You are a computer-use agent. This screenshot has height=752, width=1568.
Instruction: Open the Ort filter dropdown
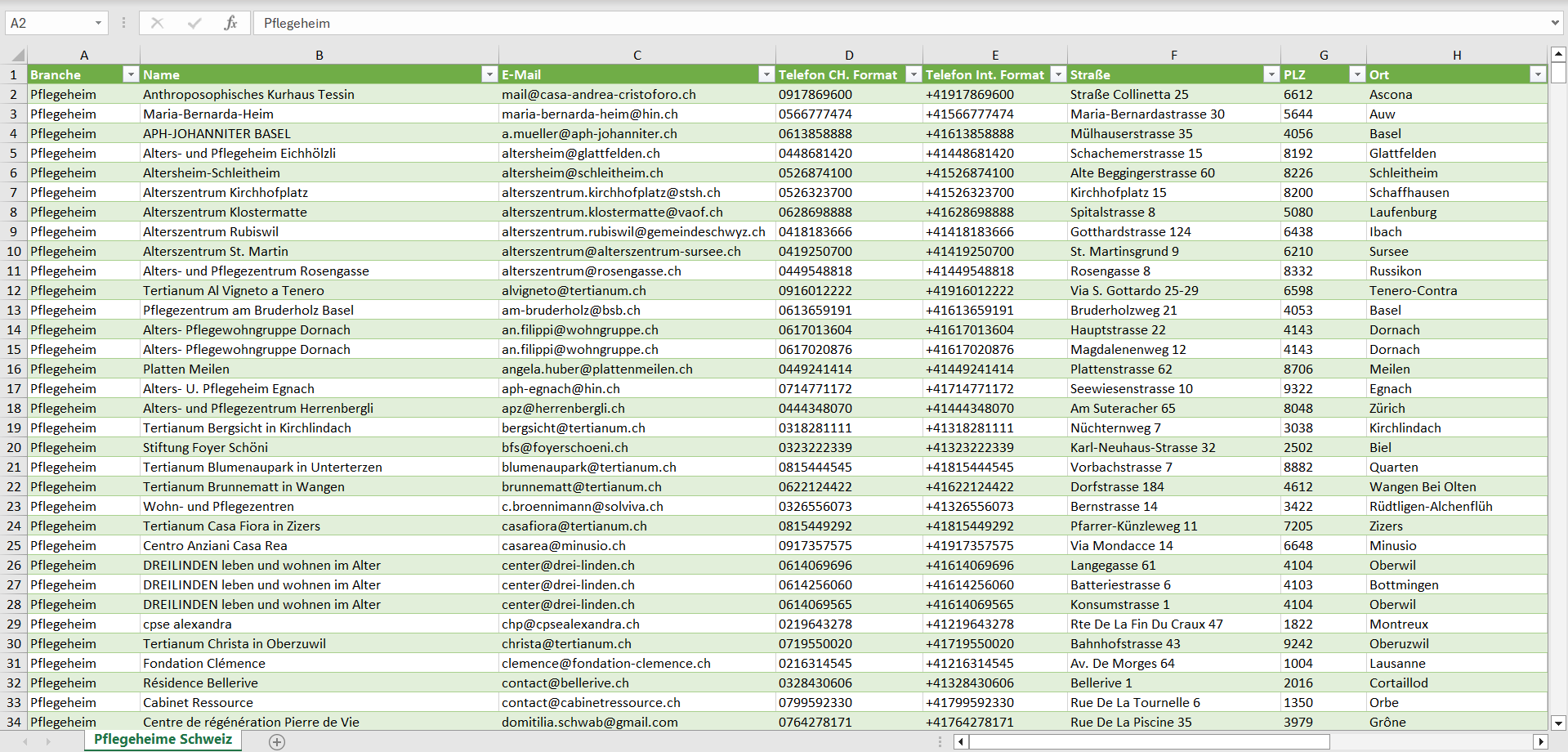pyautogui.click(x=1538, y=74)
